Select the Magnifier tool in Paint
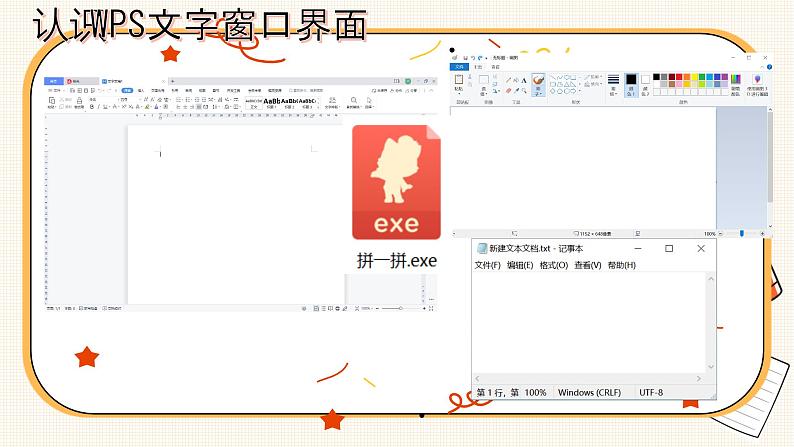Viewport: 794px width, 447px height. point(524,91)
